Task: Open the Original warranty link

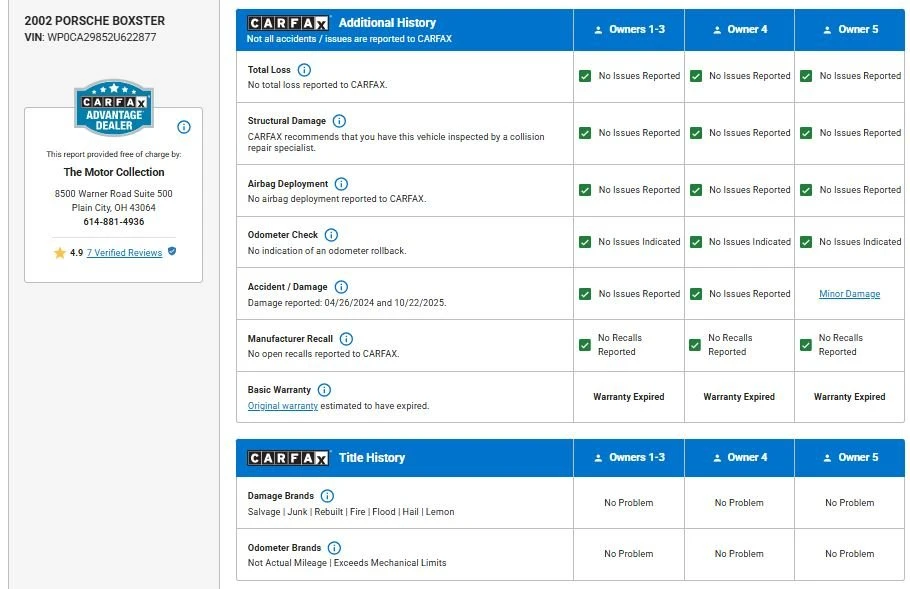Action: tap(283, 406)
